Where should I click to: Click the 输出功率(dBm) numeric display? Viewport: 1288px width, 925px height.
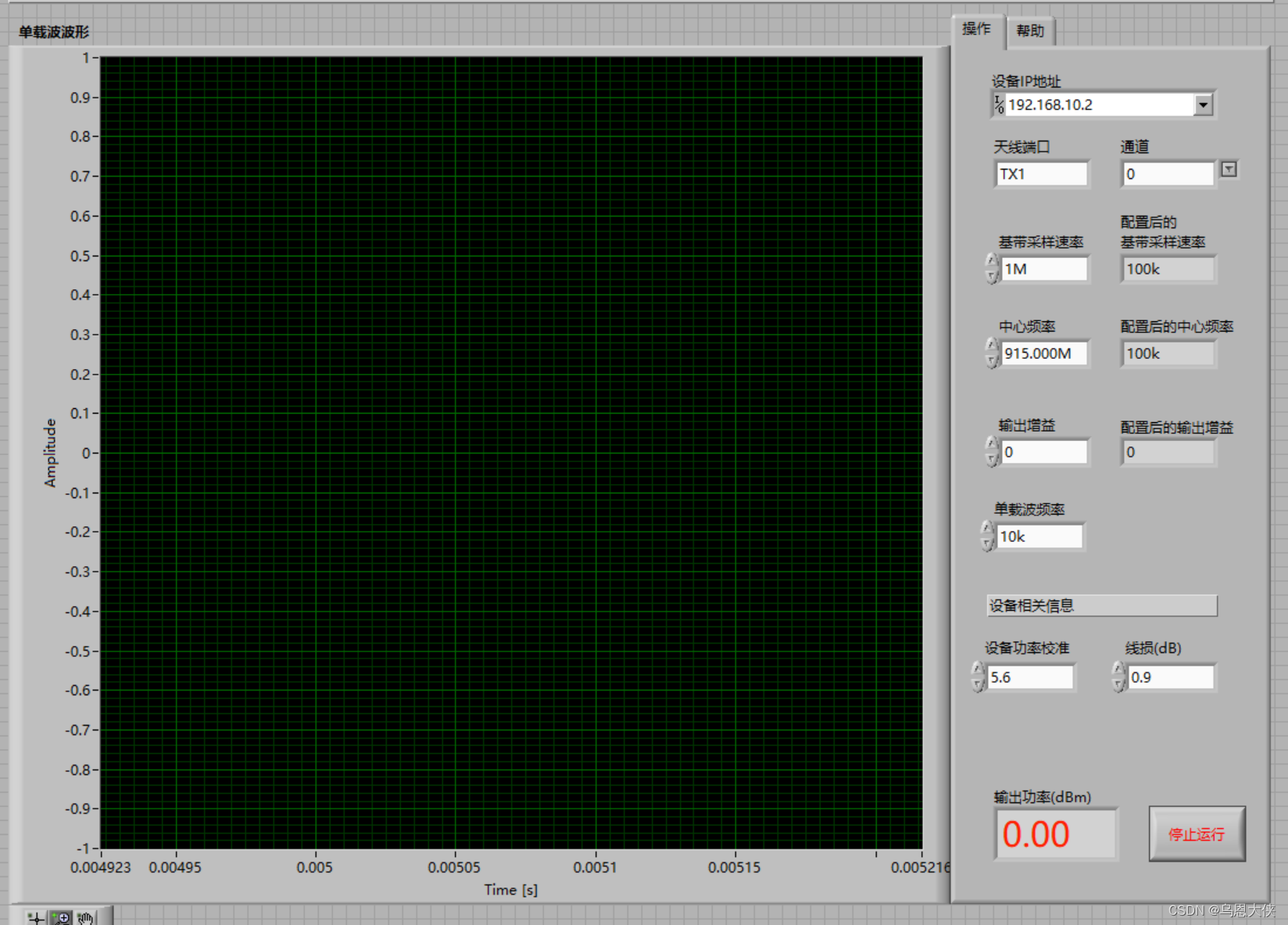(1055, 833)
